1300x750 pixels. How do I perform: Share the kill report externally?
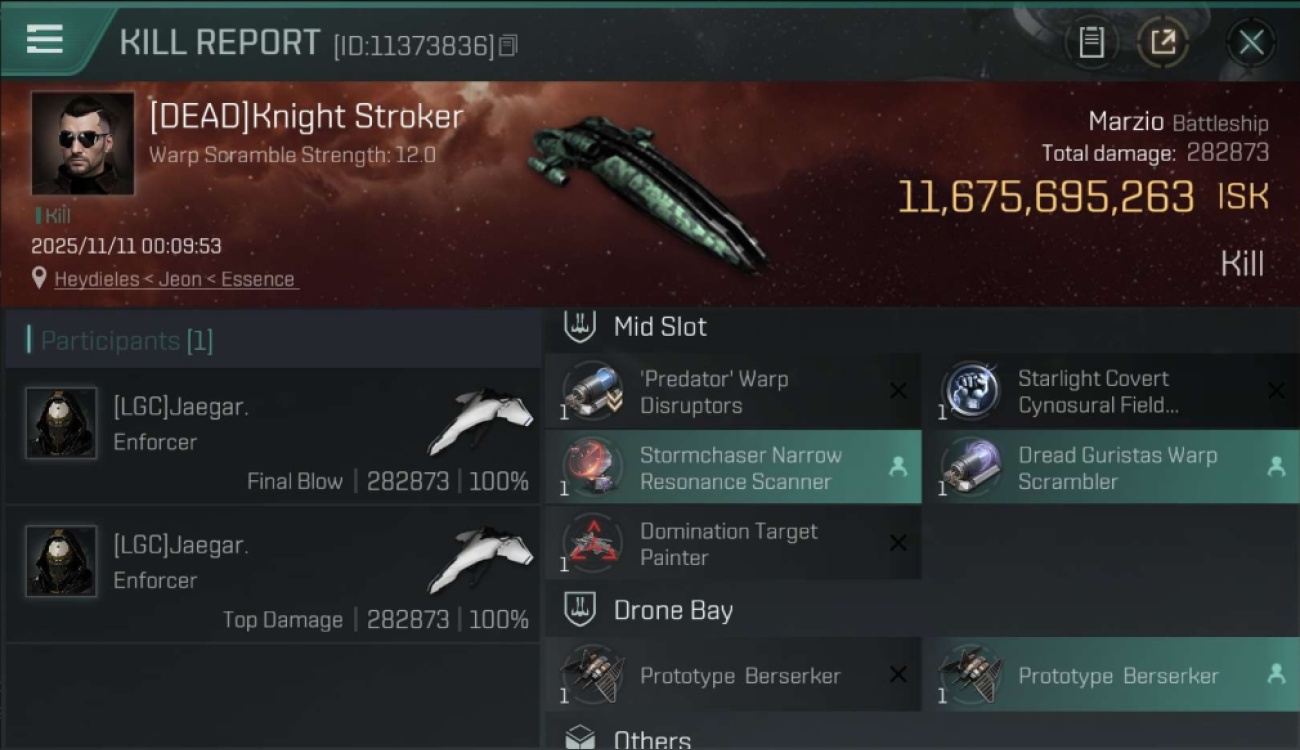coord(1163,42)
